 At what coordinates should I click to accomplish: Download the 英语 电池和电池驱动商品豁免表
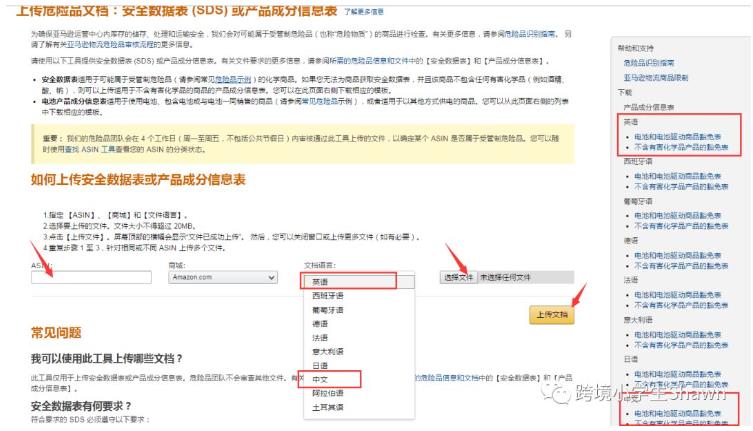coord(677,135)
